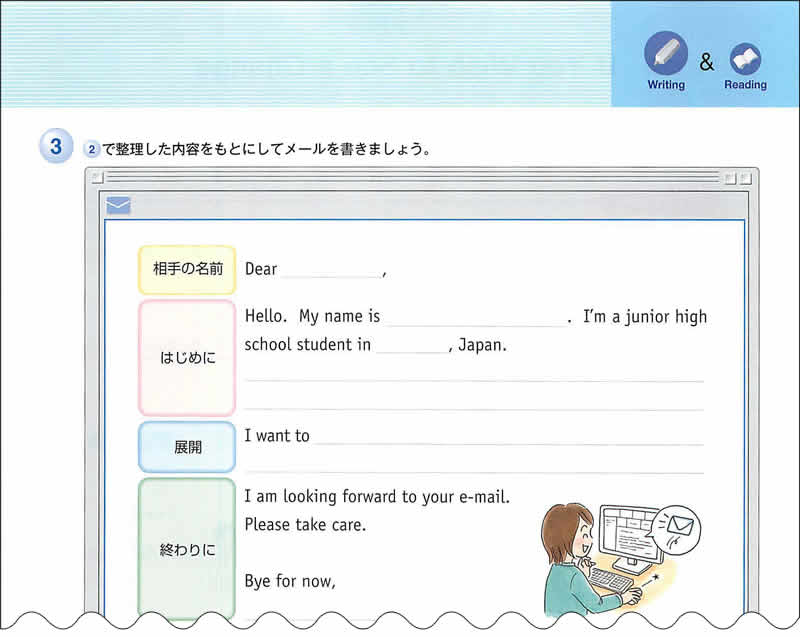Viewport: 800px width, 637px height.
Task: Click the small circled 2 reference marker
Action: 91,149
